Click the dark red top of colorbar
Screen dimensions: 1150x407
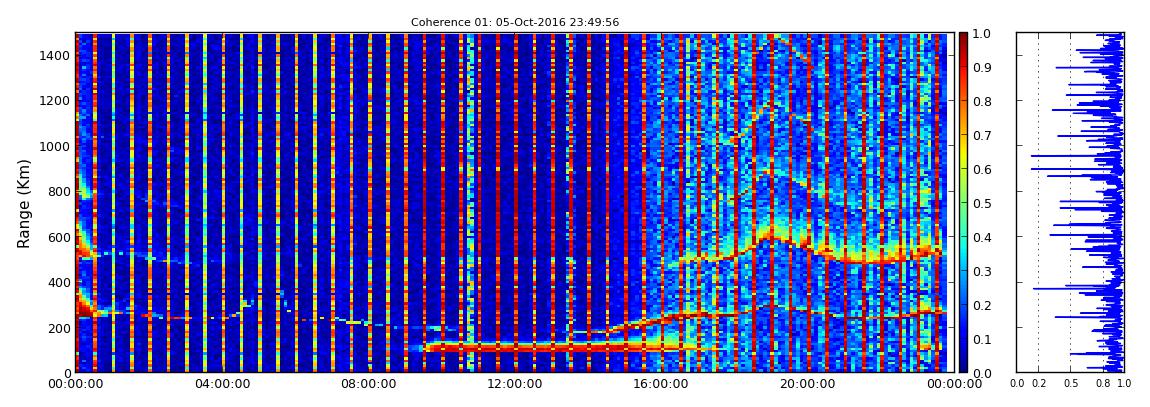pos(963,38)
